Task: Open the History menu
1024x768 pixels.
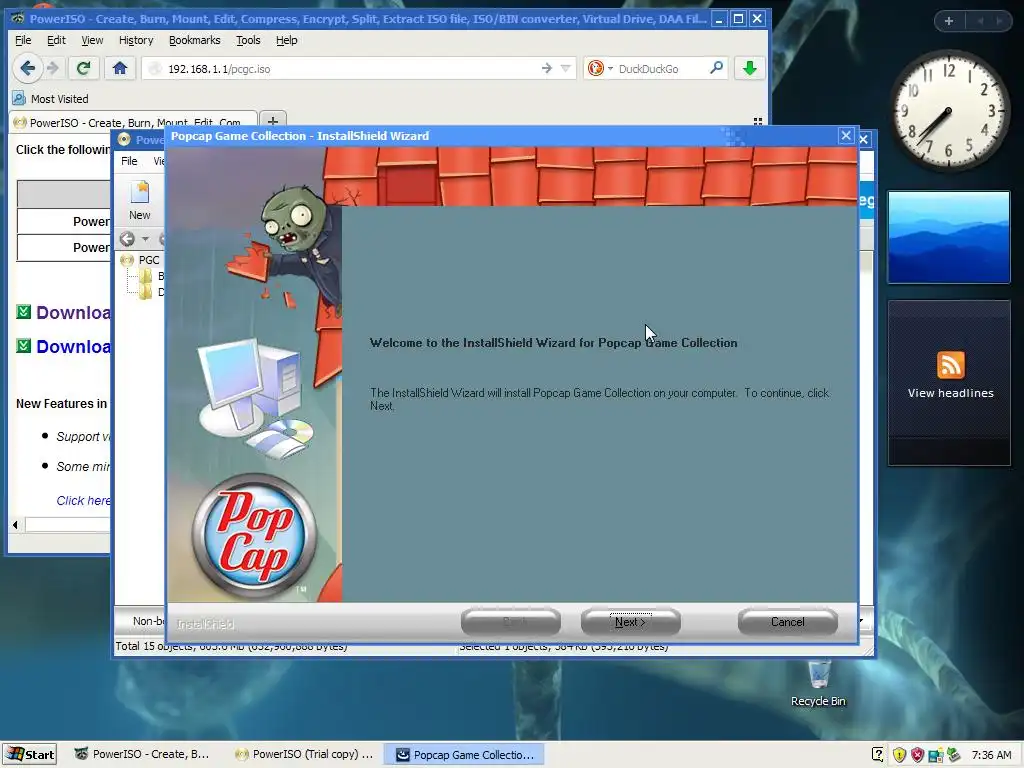Action: tap(136, 40)
